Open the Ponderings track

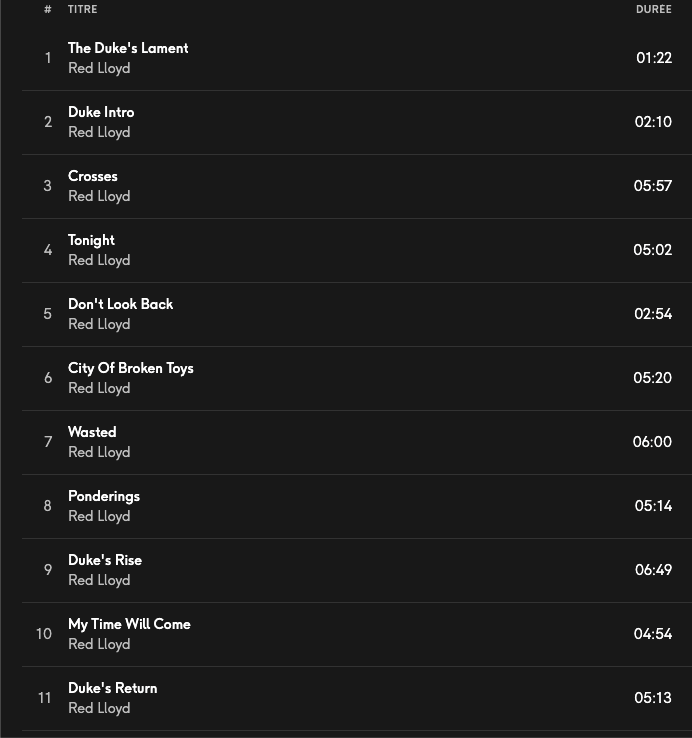(x=104, y=496)
